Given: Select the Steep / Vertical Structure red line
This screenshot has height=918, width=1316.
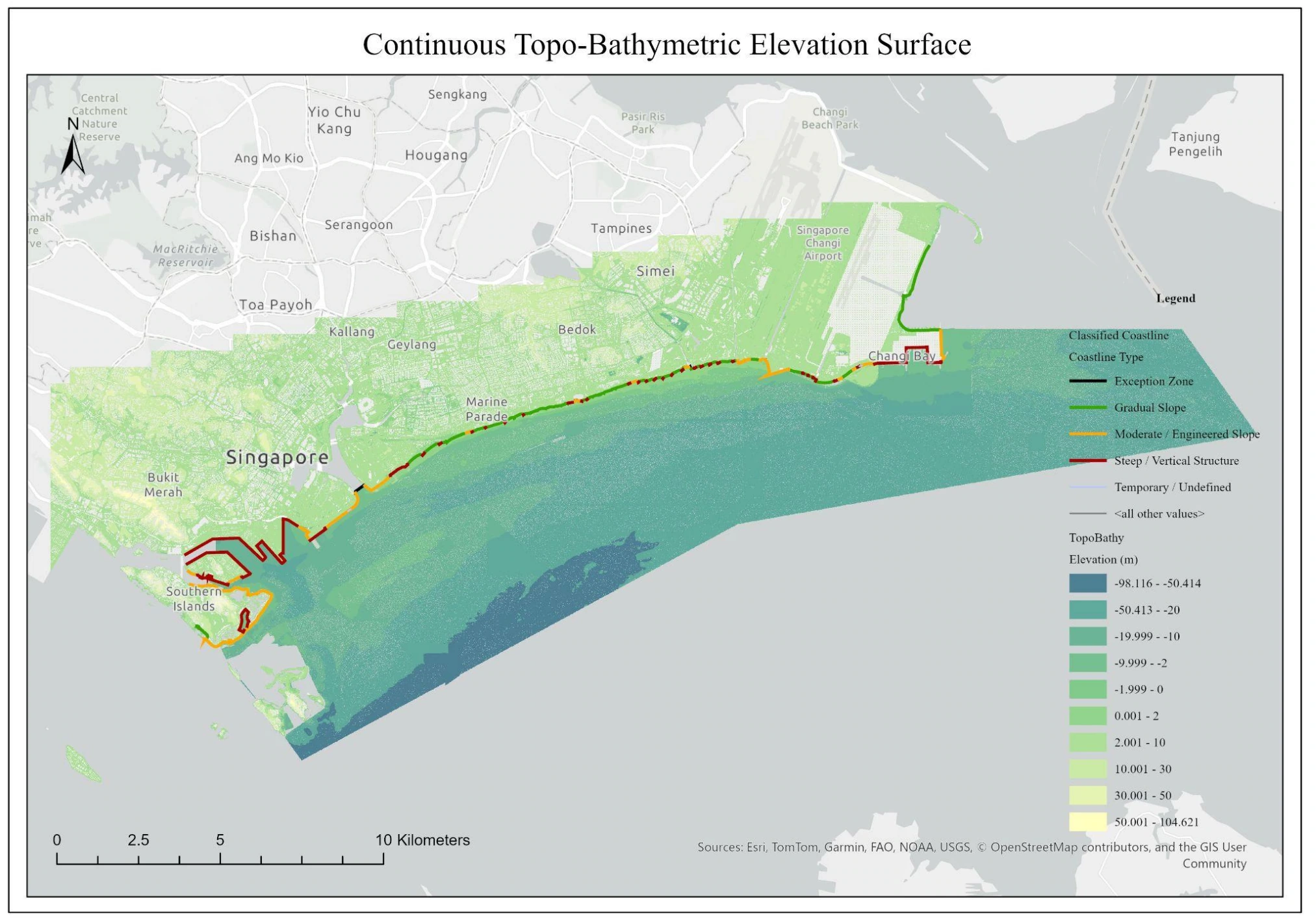Looking at the screenshot, I should [x=1088, y=460].
